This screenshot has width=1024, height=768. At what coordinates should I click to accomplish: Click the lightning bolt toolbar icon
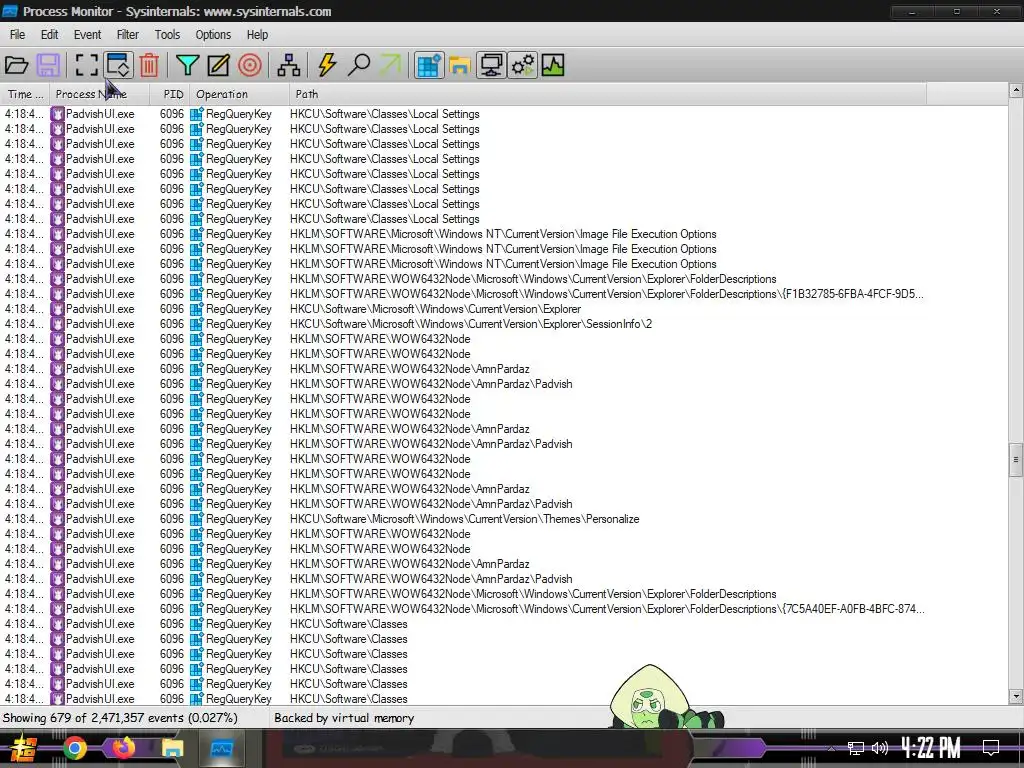click(x=327, y=65)
